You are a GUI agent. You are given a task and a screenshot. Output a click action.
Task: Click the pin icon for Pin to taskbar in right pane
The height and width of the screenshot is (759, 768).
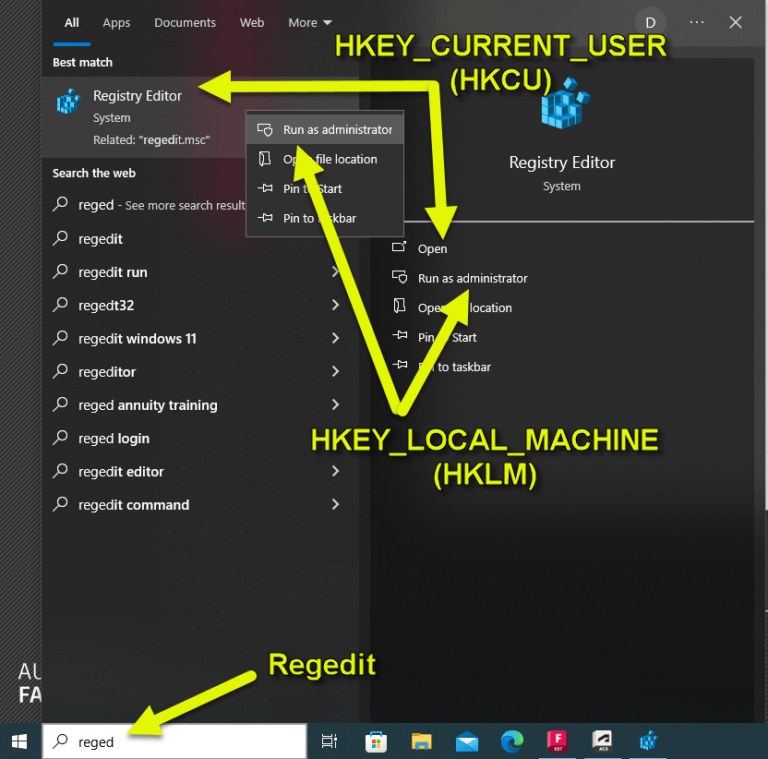pos(400,364)
